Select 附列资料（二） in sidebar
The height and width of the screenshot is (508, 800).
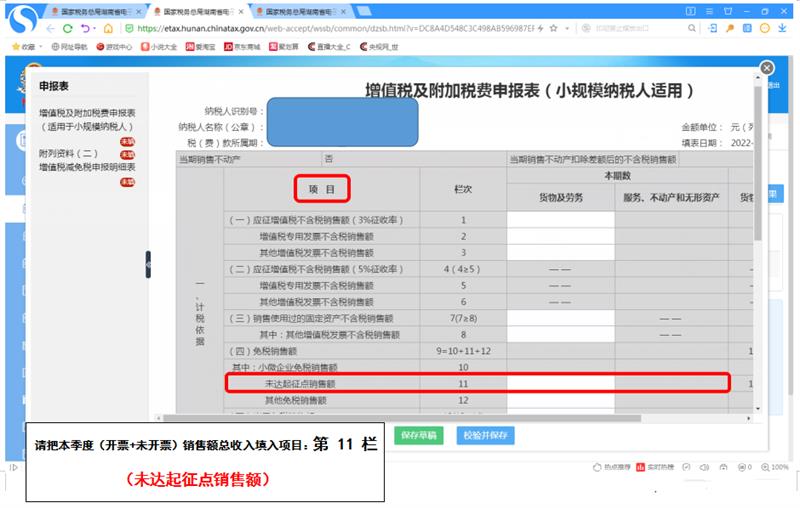click(67, 154)
